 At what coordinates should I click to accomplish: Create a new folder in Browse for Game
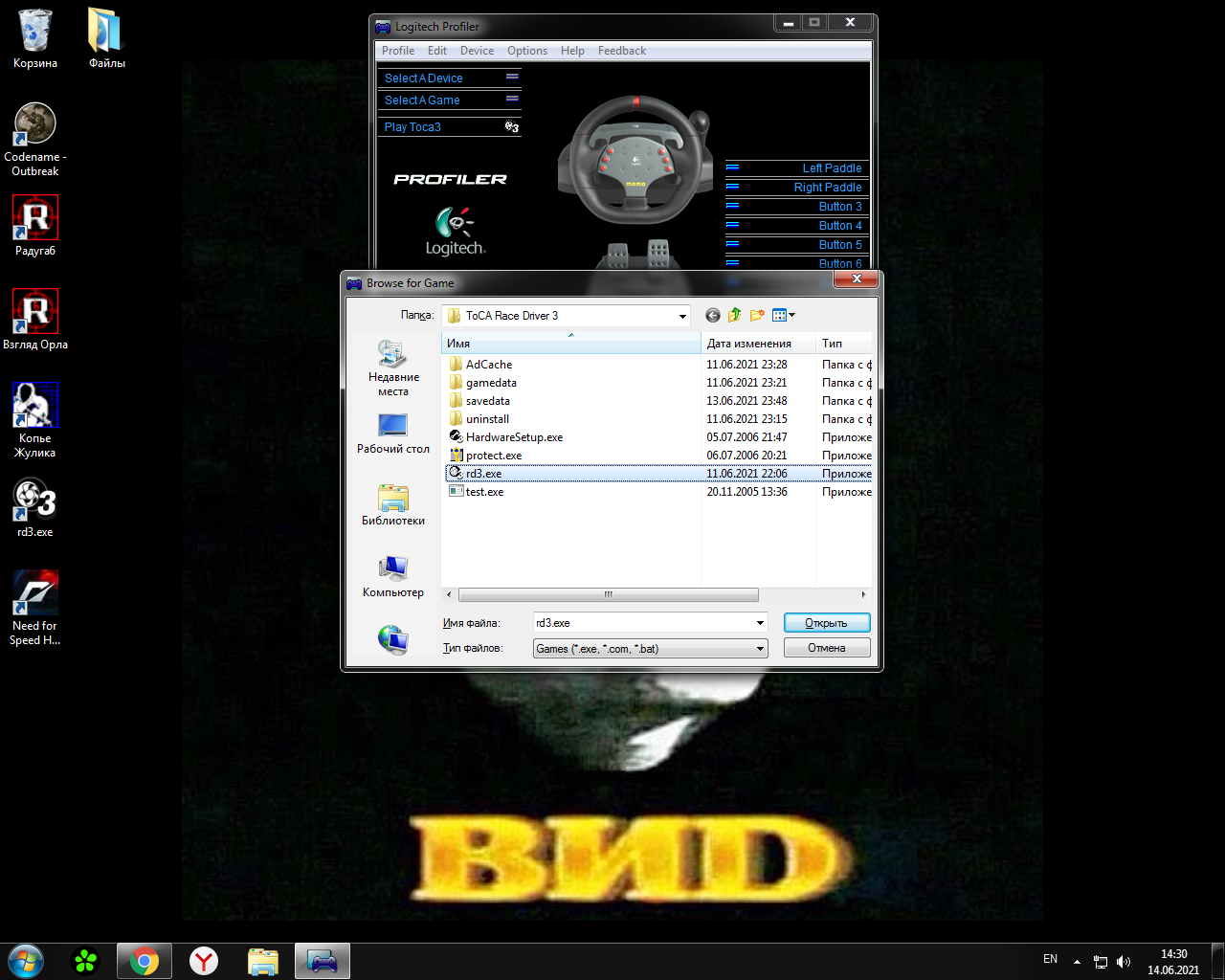coord(757,316)
